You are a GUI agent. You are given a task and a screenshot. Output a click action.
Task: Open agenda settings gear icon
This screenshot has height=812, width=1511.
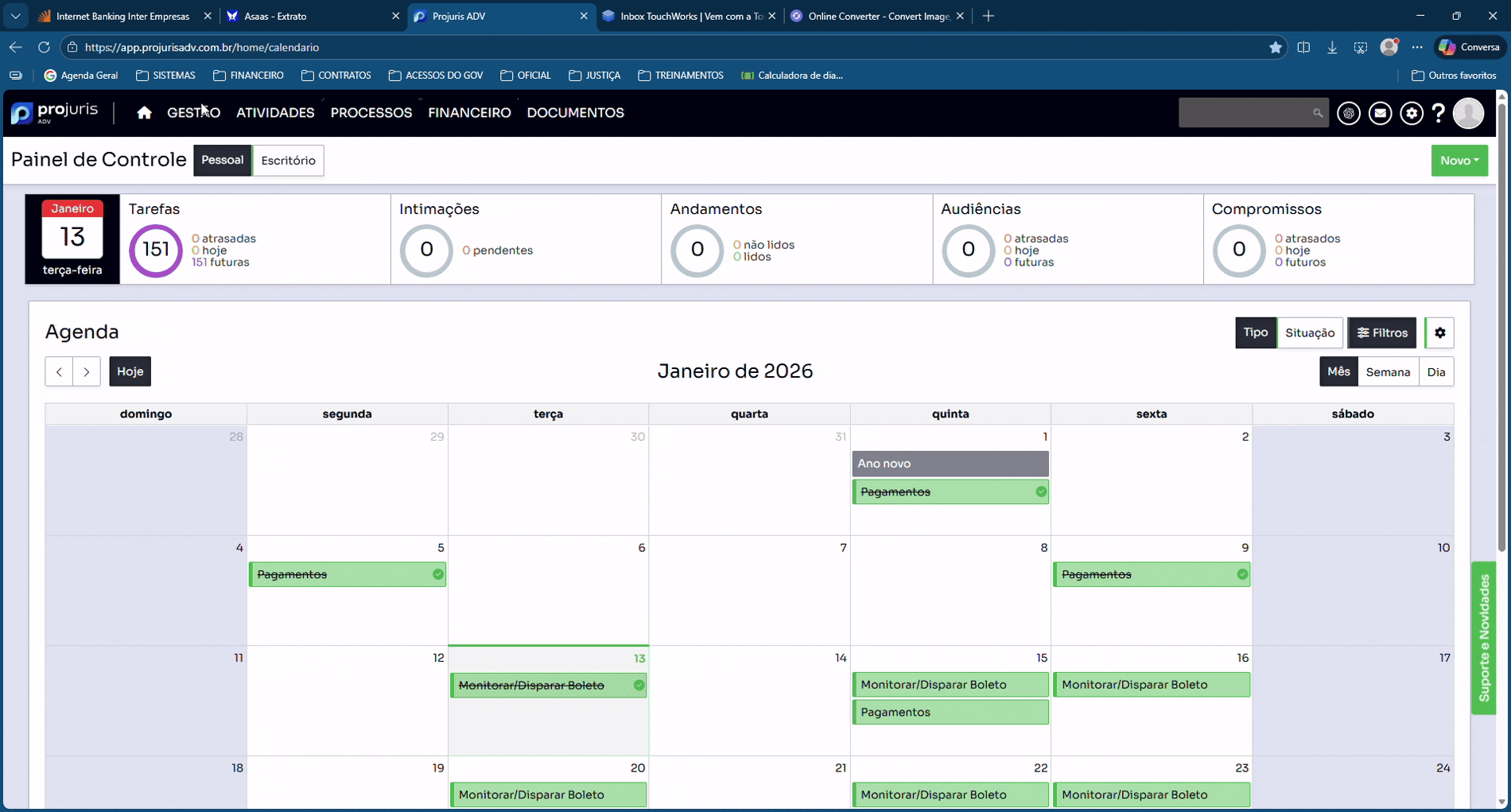click(x=1439, y=333)
